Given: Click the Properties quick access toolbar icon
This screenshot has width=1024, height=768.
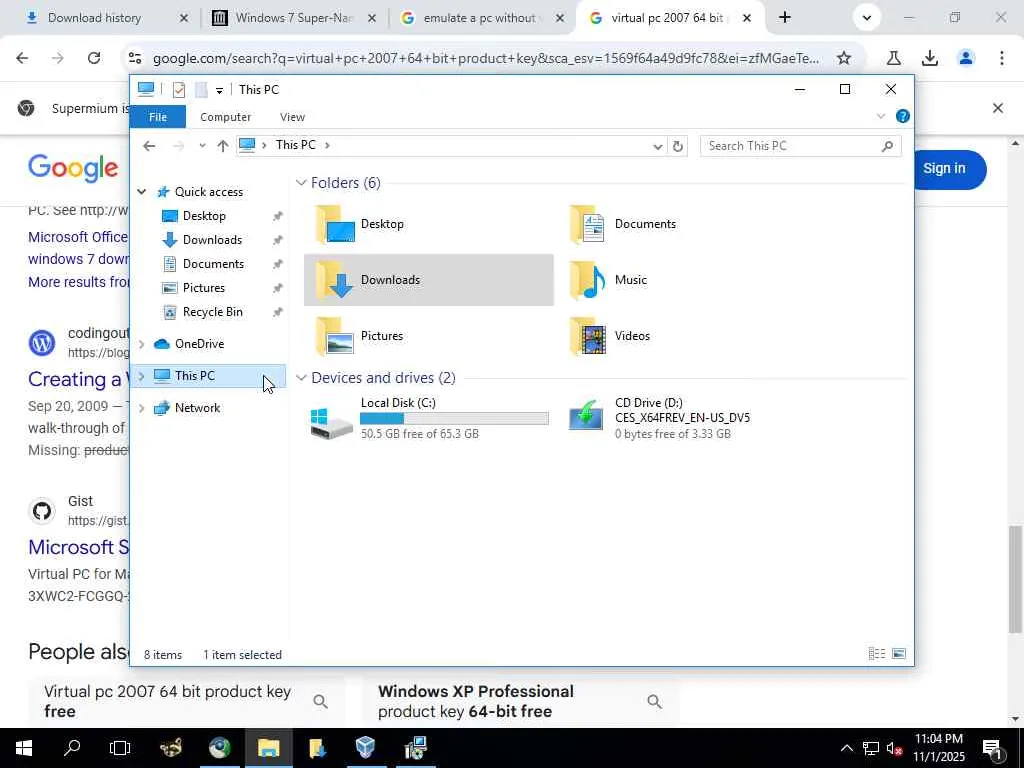Looking at the screenshot, I should coord(179,89).
